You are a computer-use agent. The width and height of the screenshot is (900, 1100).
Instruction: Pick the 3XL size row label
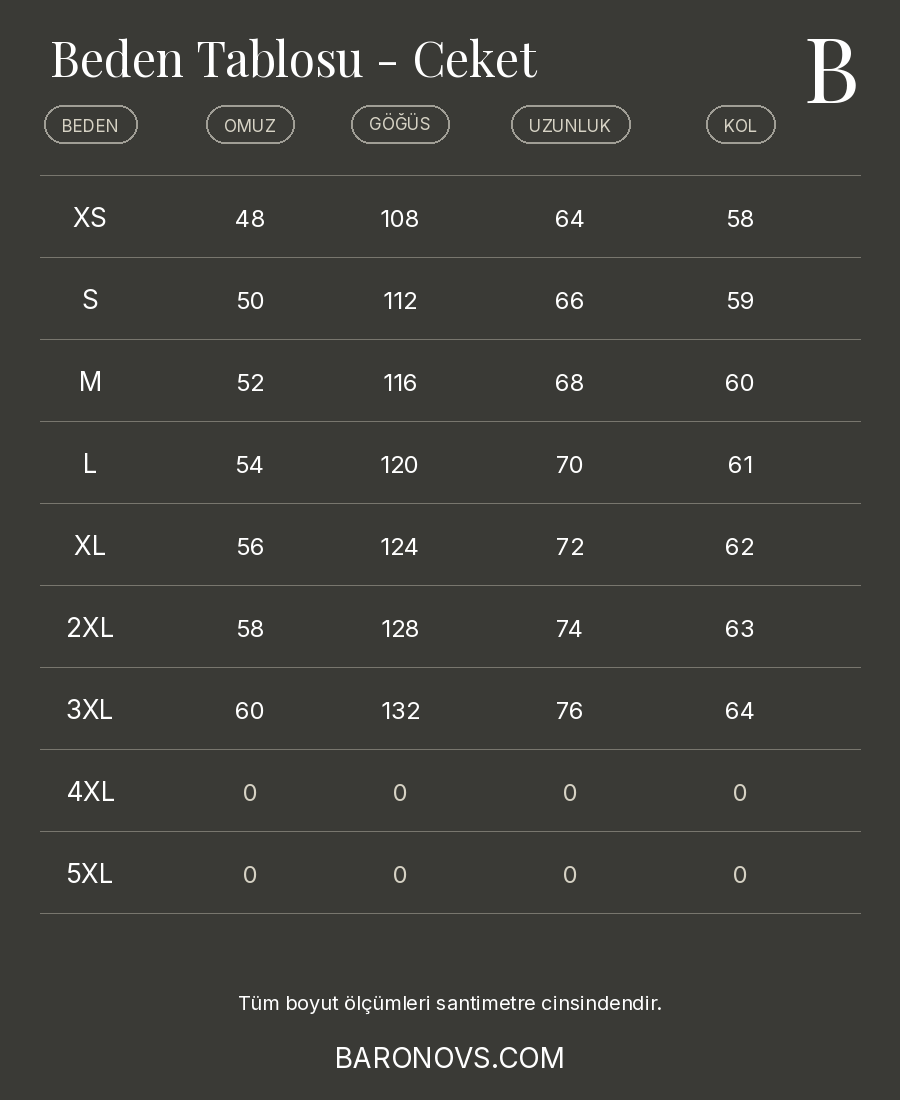(x=90, y=710)
